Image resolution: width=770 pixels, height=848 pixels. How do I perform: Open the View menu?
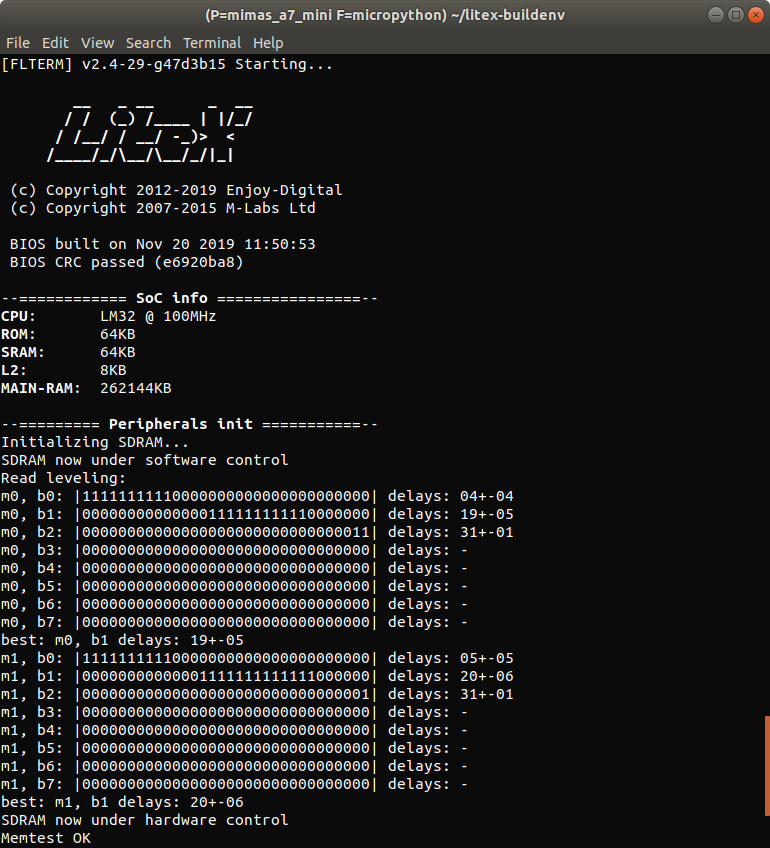(97, 43)
